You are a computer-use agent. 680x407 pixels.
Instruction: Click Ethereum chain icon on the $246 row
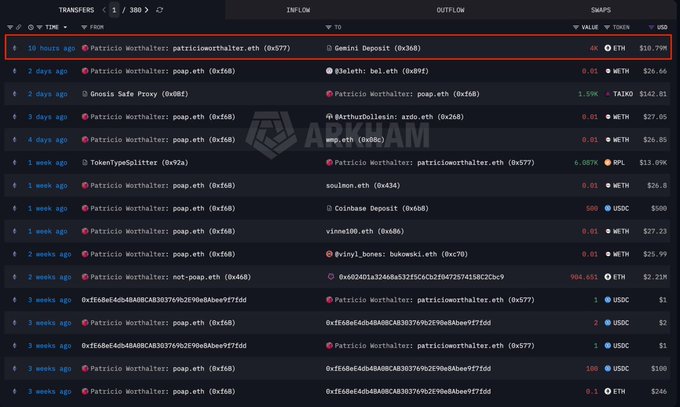[x=14, y=391]
